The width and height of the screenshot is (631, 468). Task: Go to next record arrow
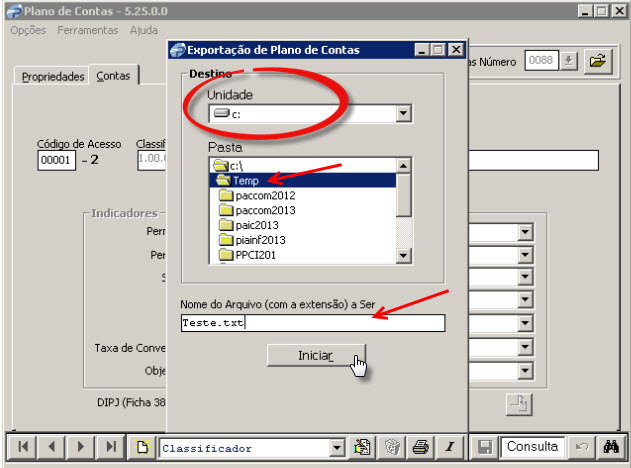(x=80, y=447)
